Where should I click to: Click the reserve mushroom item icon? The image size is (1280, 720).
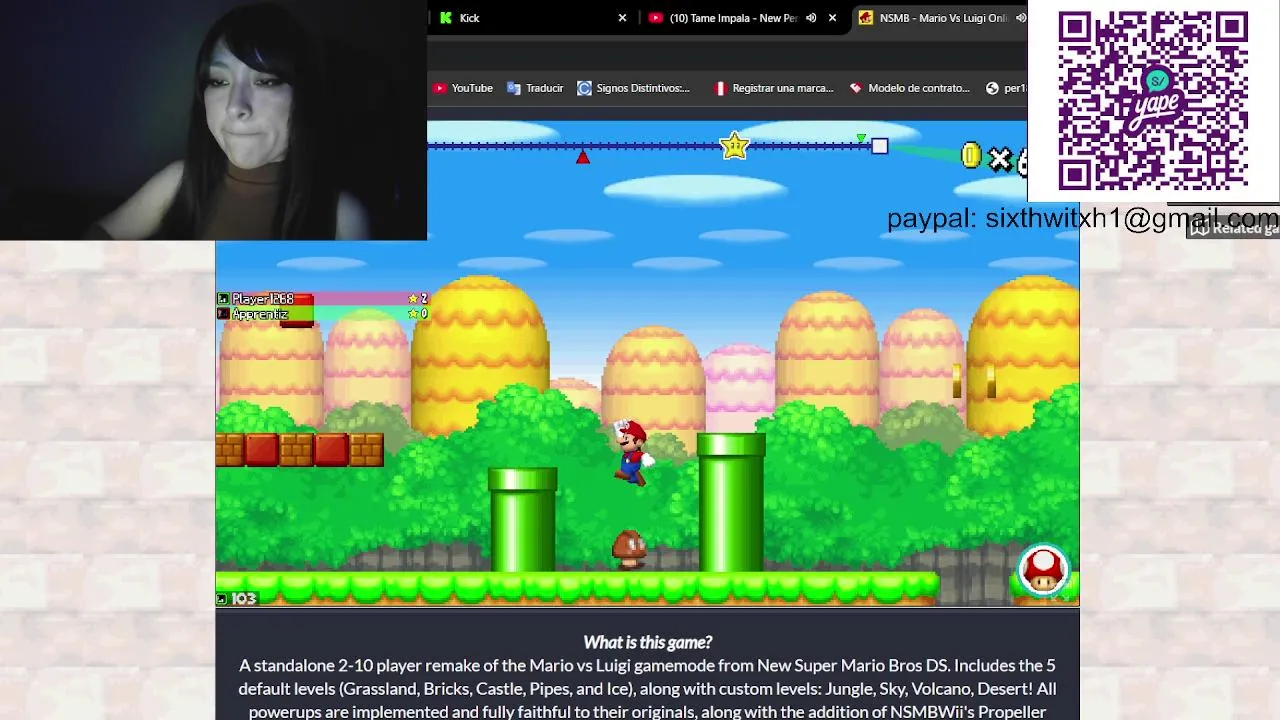click(x=1043, y=570)
